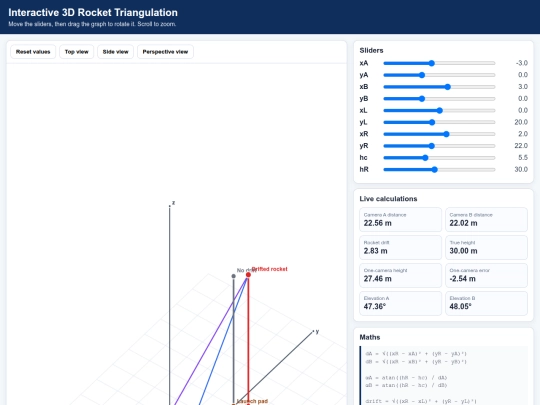This screenshot has width=540, height=405.
Task: Click the xB slider handle
Action: coord(447,87)
